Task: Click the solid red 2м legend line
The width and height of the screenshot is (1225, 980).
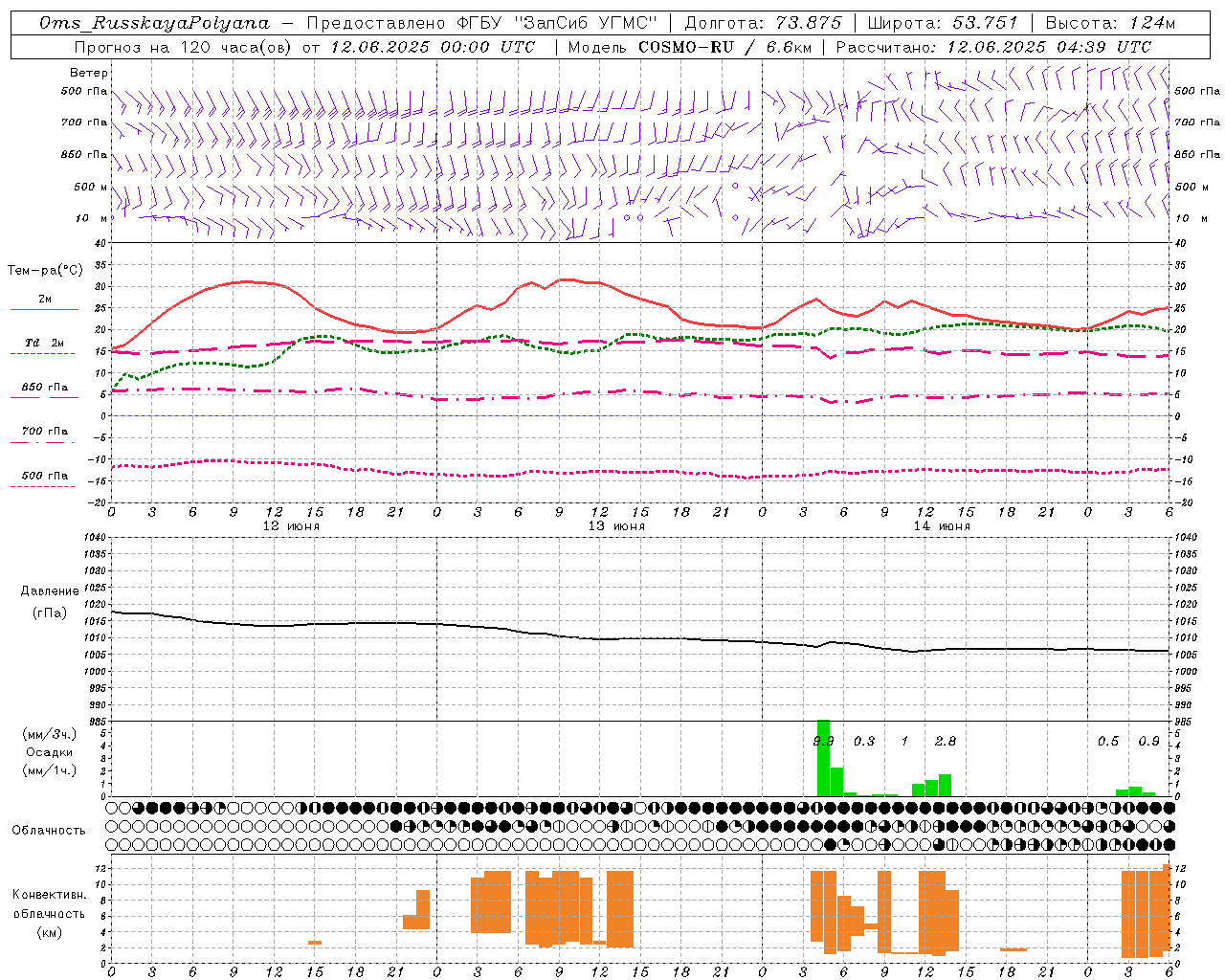Action: click(x=44, y=310)
